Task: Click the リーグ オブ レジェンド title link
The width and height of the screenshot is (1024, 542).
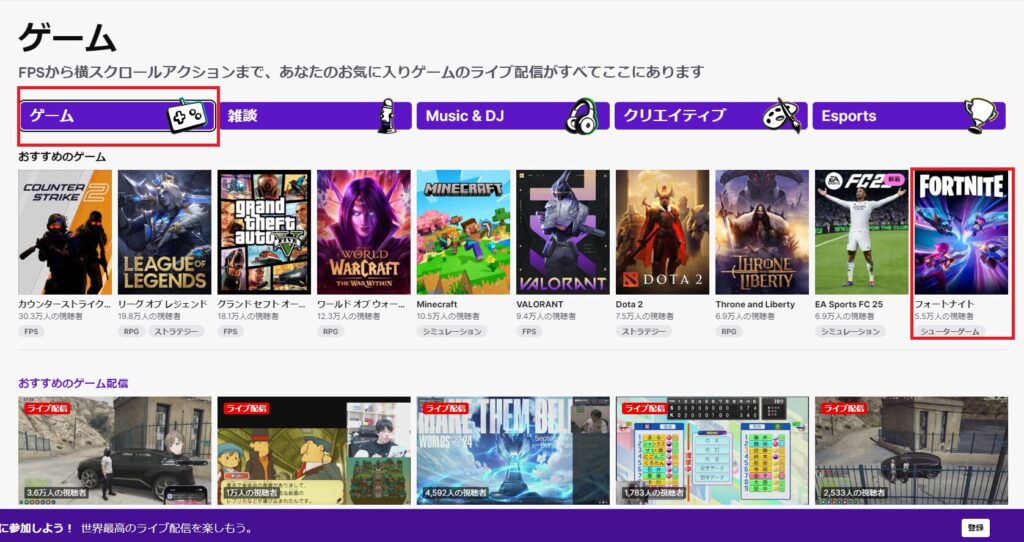Action: pos(163,304)
